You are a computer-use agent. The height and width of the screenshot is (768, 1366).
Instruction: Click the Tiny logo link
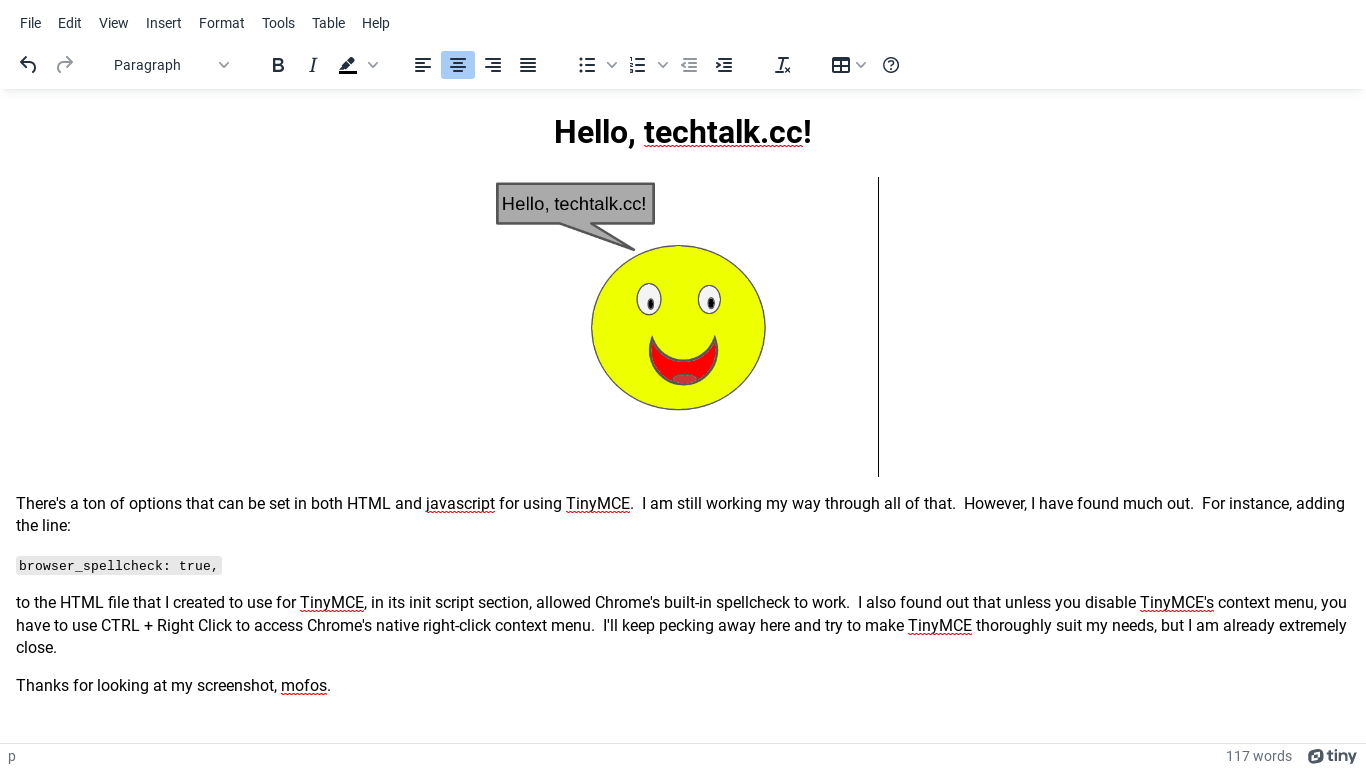pos(1332,756)
